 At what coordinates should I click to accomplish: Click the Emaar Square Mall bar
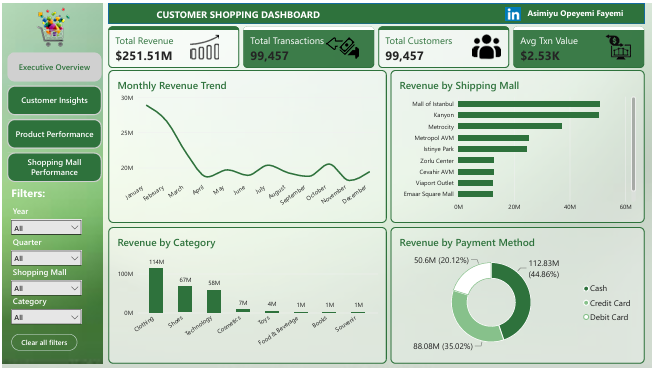click(x=476, y=194)
